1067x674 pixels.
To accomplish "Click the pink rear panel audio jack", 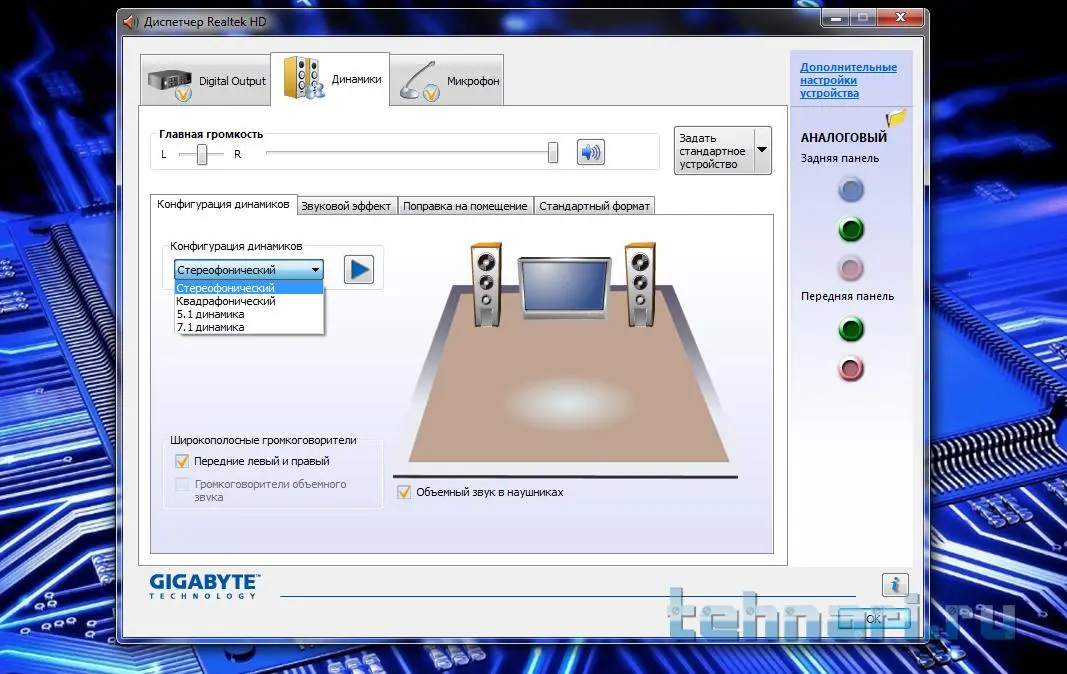I will (851, 268).
